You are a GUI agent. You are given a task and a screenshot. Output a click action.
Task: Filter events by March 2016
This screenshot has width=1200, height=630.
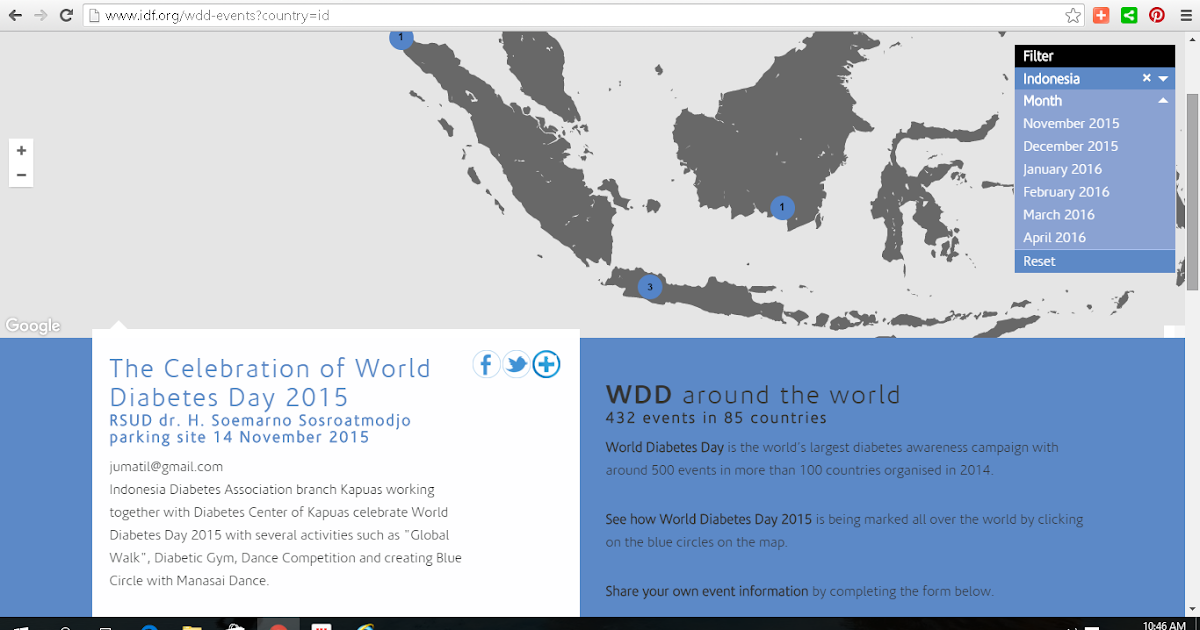[x=1059, y=215]
